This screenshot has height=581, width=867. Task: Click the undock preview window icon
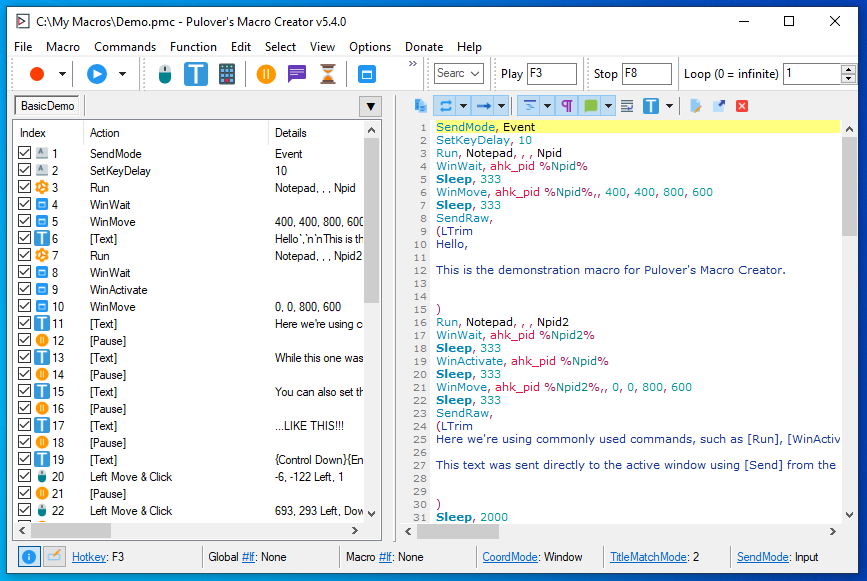point(719,106)
